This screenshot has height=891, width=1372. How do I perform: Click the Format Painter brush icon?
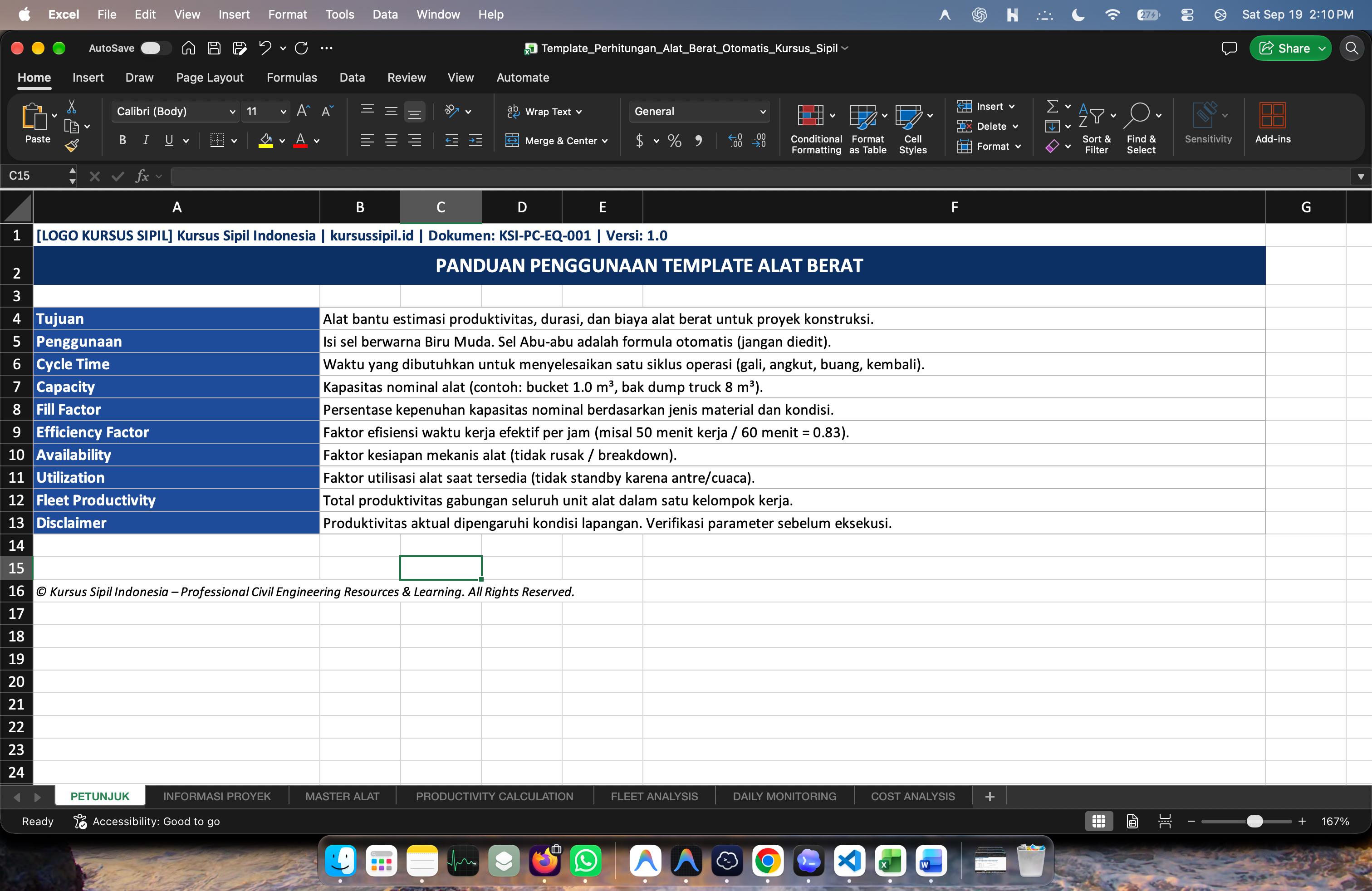[x=72, y=146]
